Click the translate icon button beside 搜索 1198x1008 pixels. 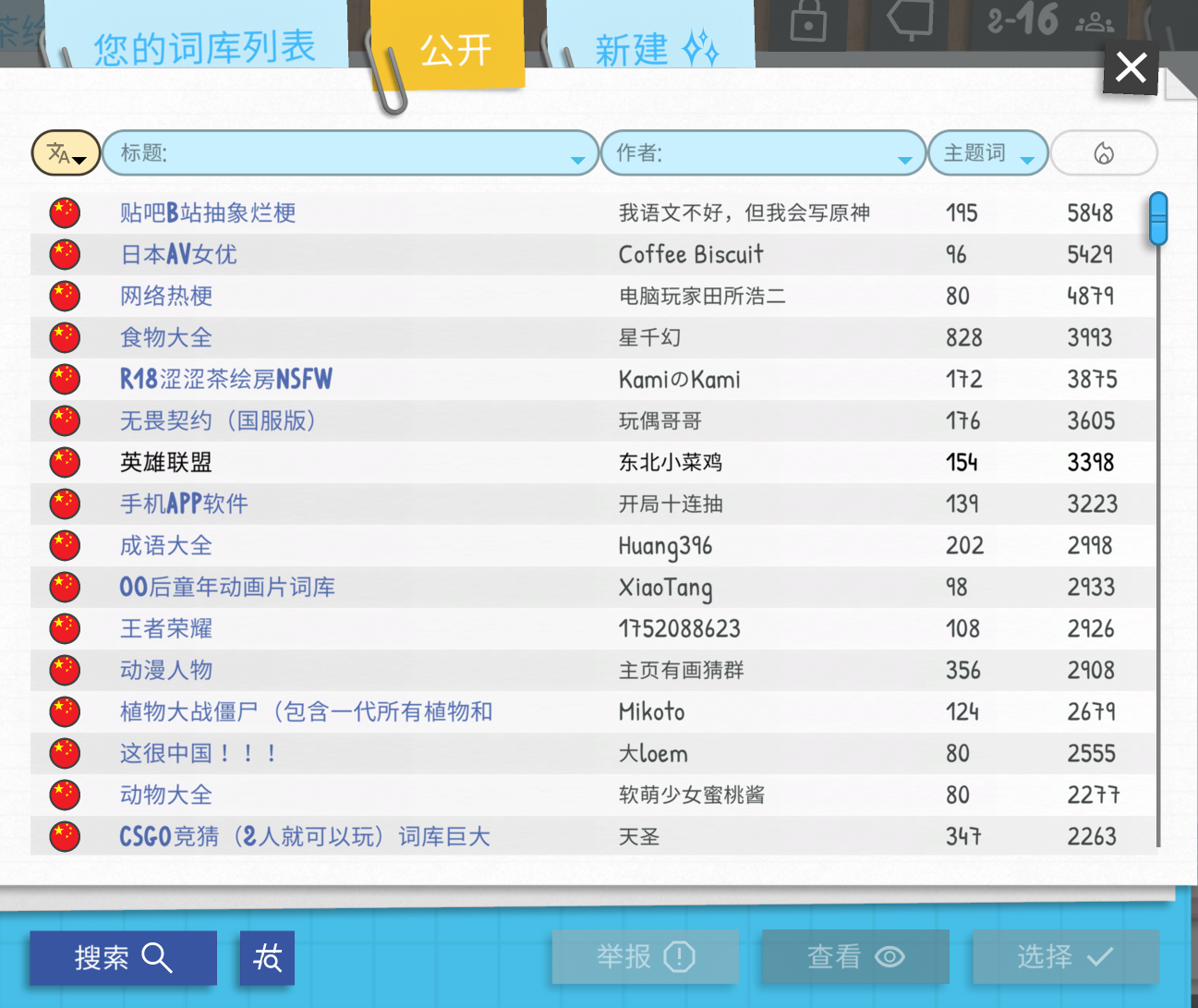[268, 958]
